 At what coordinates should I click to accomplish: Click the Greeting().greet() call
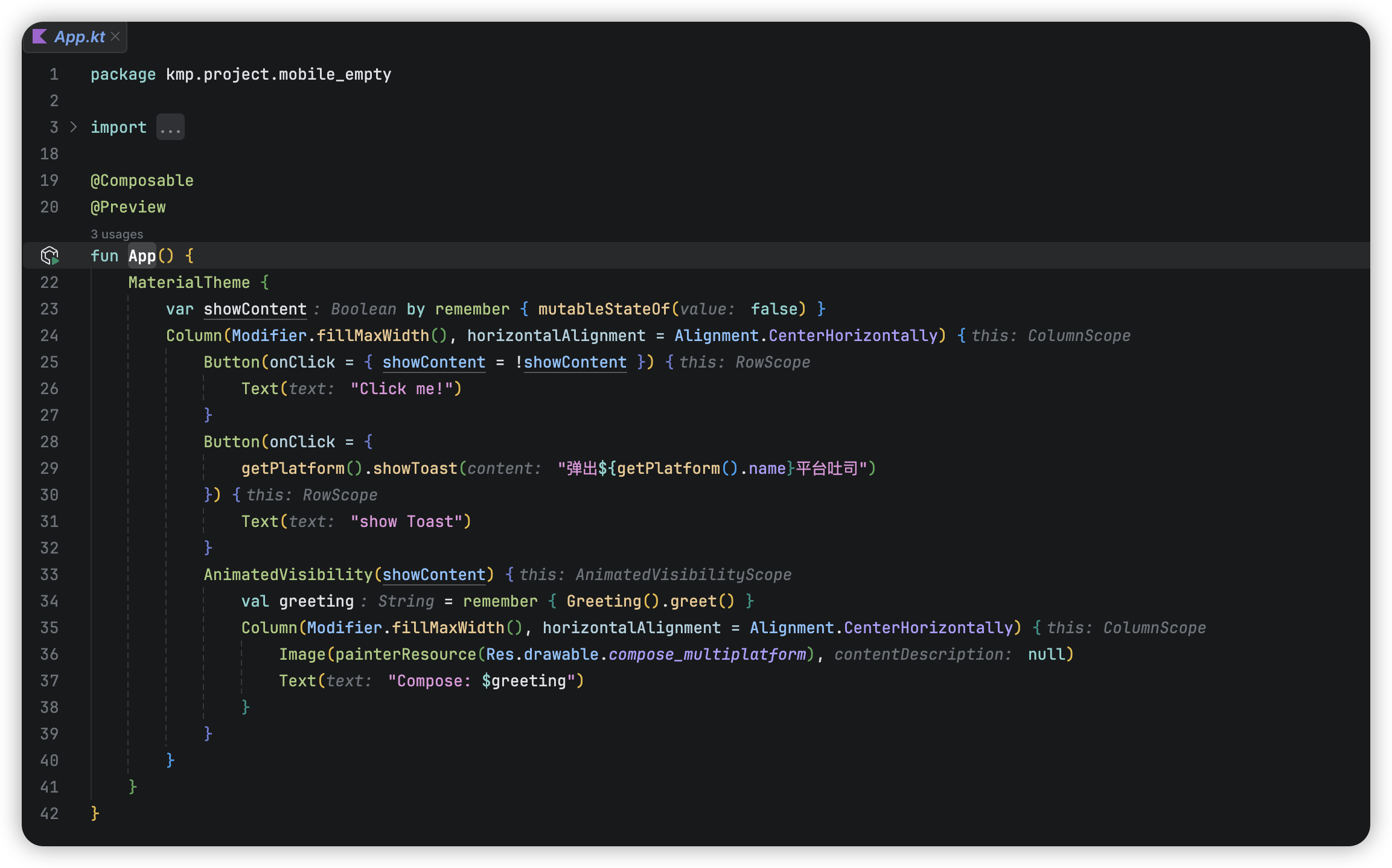pos(650,601)
